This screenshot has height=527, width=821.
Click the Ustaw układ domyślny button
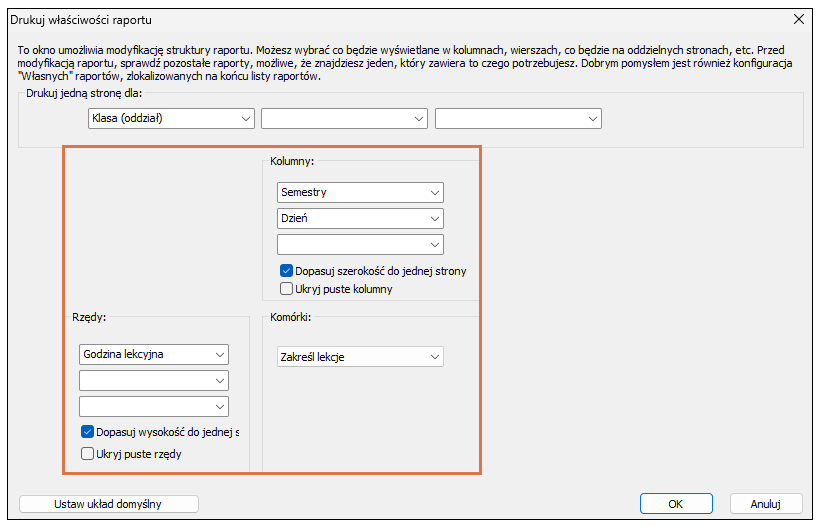110,504
